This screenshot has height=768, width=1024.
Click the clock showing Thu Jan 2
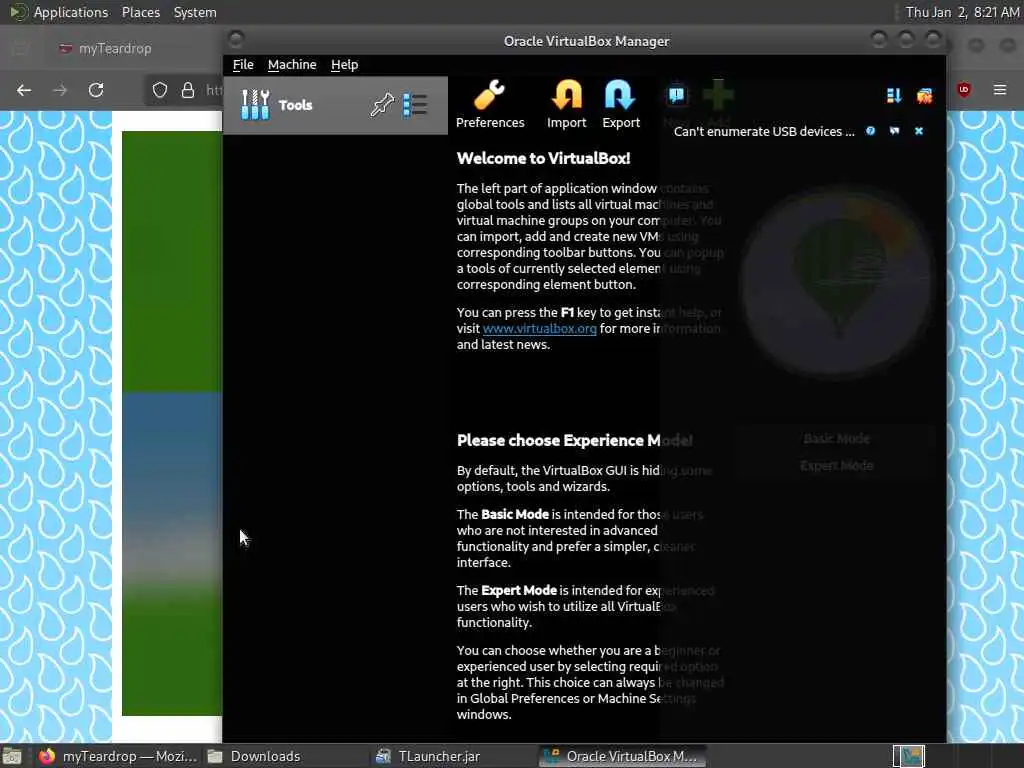(x=962, y=12)
